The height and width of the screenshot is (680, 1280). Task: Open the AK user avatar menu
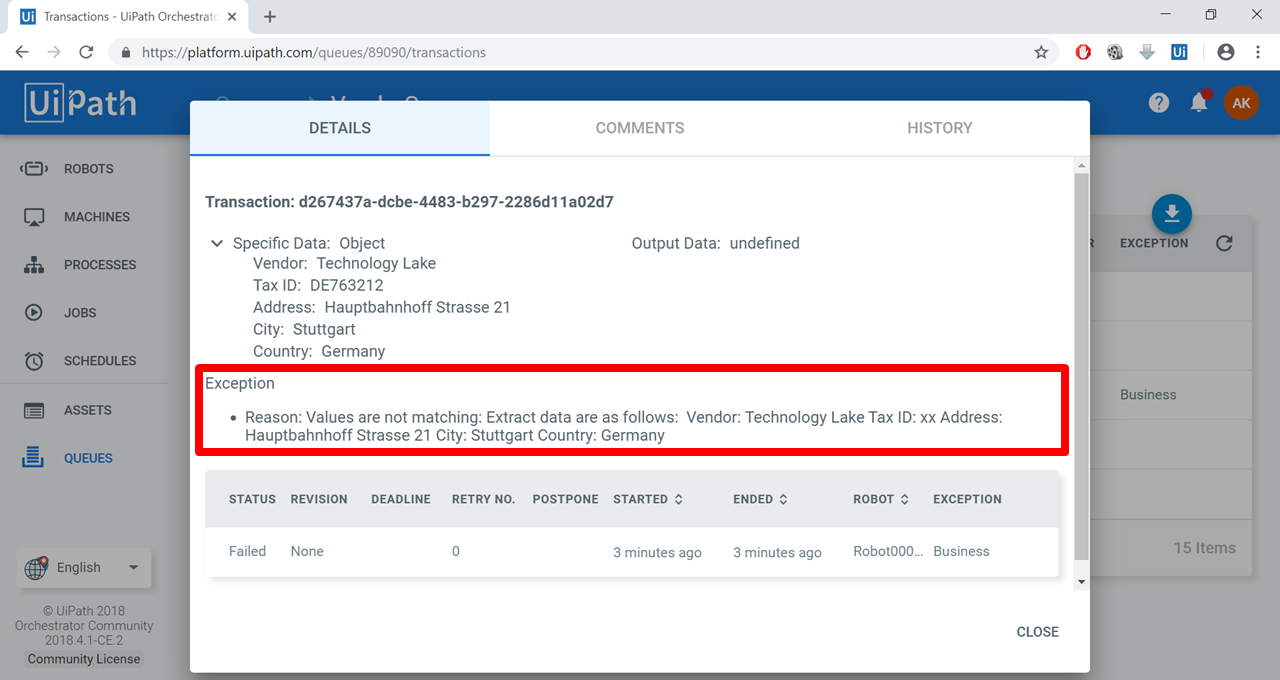(1241, 103)
